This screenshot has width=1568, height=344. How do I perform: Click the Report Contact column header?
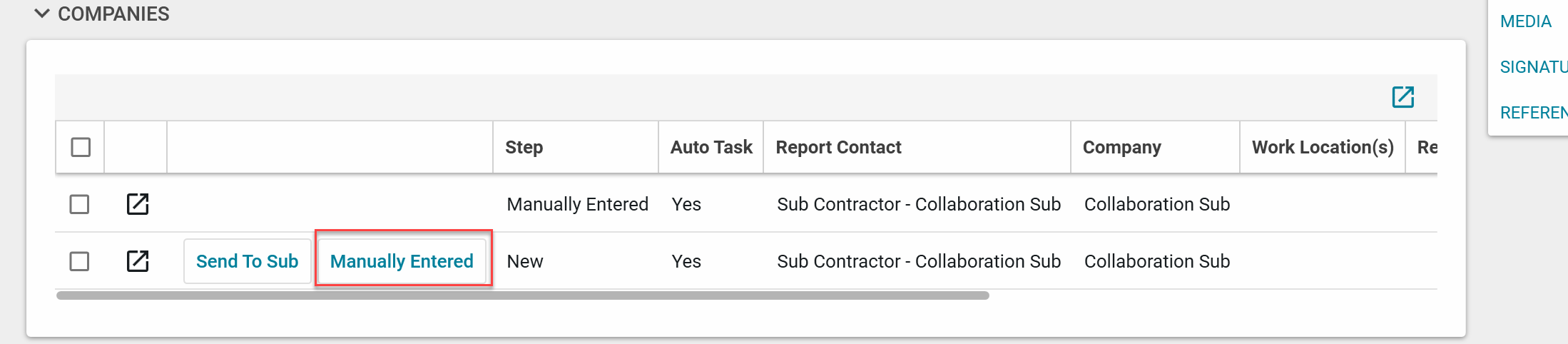pyautogui.click(x=838, y=147)
